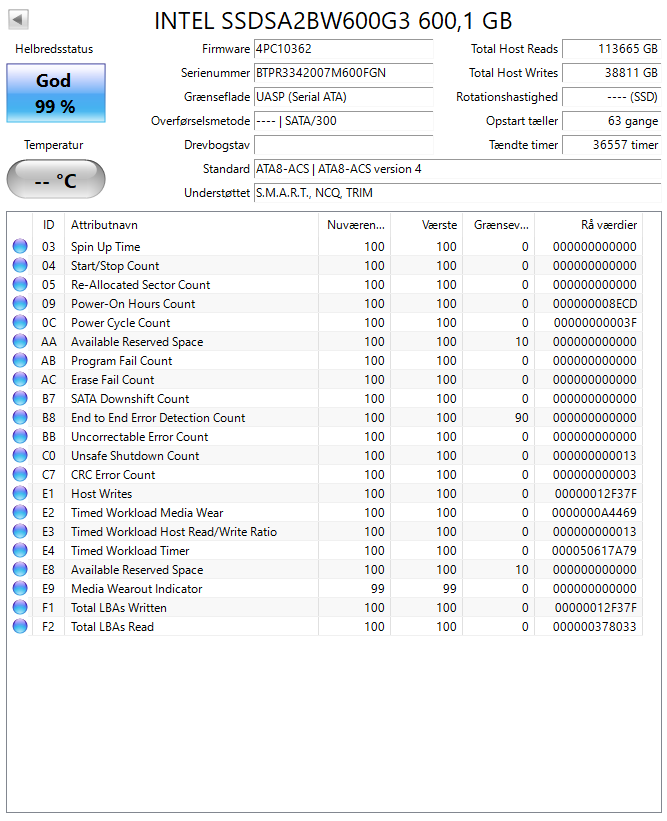Click the Attributnavn column header

point(190,225)
